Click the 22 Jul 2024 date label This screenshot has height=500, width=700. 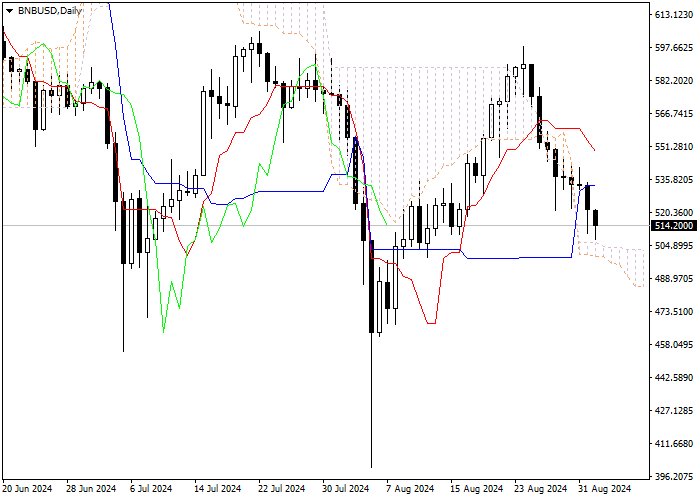(x=282, y=489)
